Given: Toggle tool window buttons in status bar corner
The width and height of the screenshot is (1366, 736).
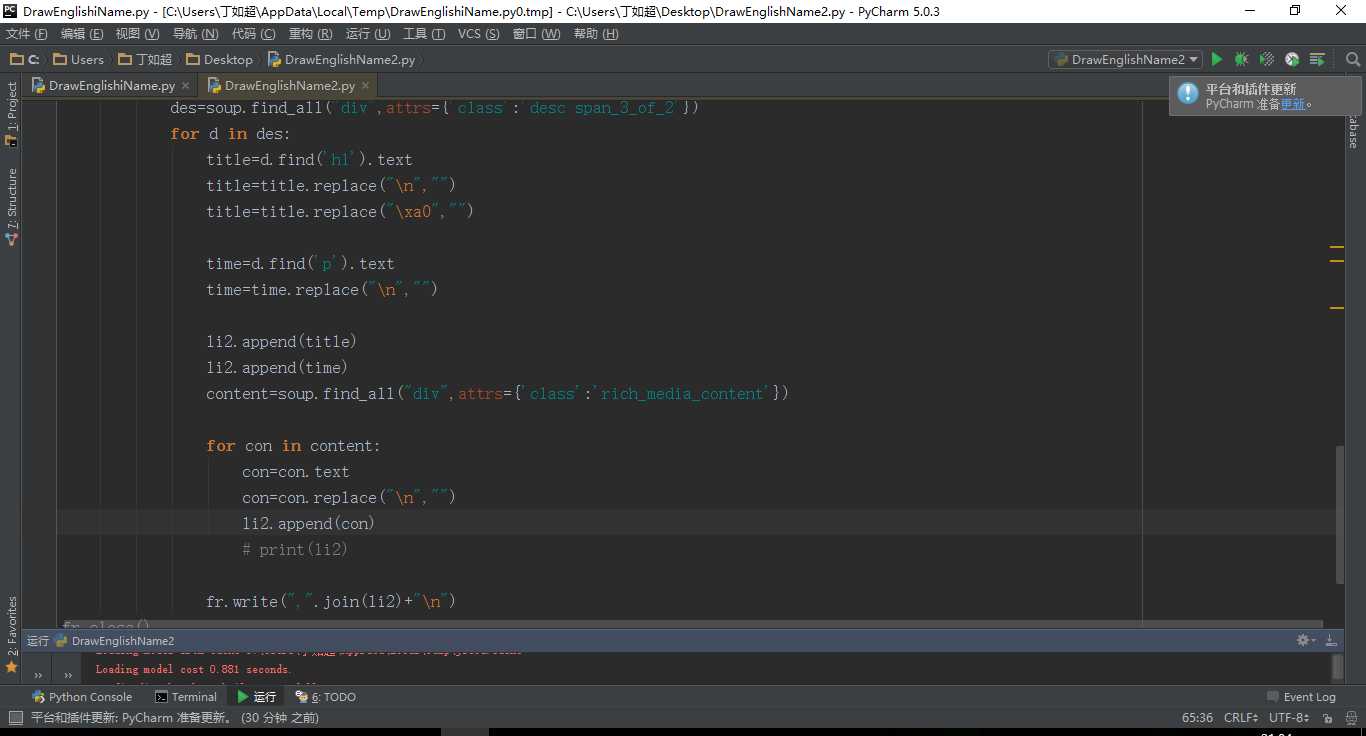Looking at the screenshot, I should pyautogui.click(x=14, y=718).
